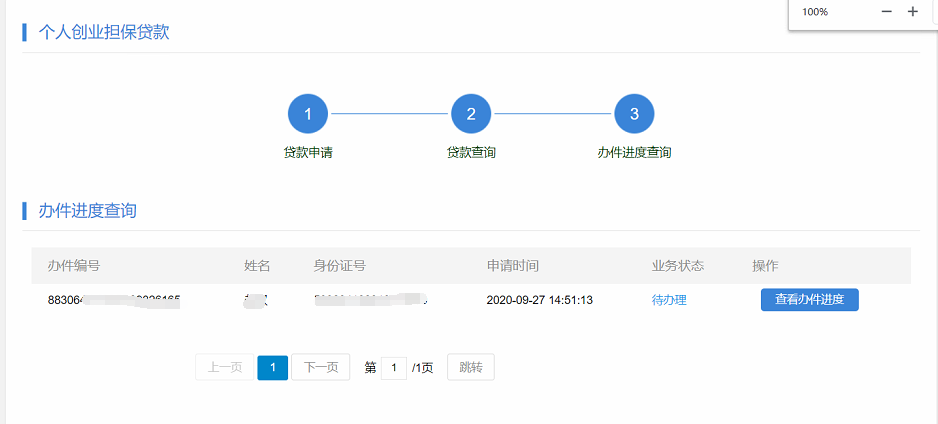This screenshot has width=938, height=424.
Task: Open the 待办理 status link
Action: coord(669,300)
